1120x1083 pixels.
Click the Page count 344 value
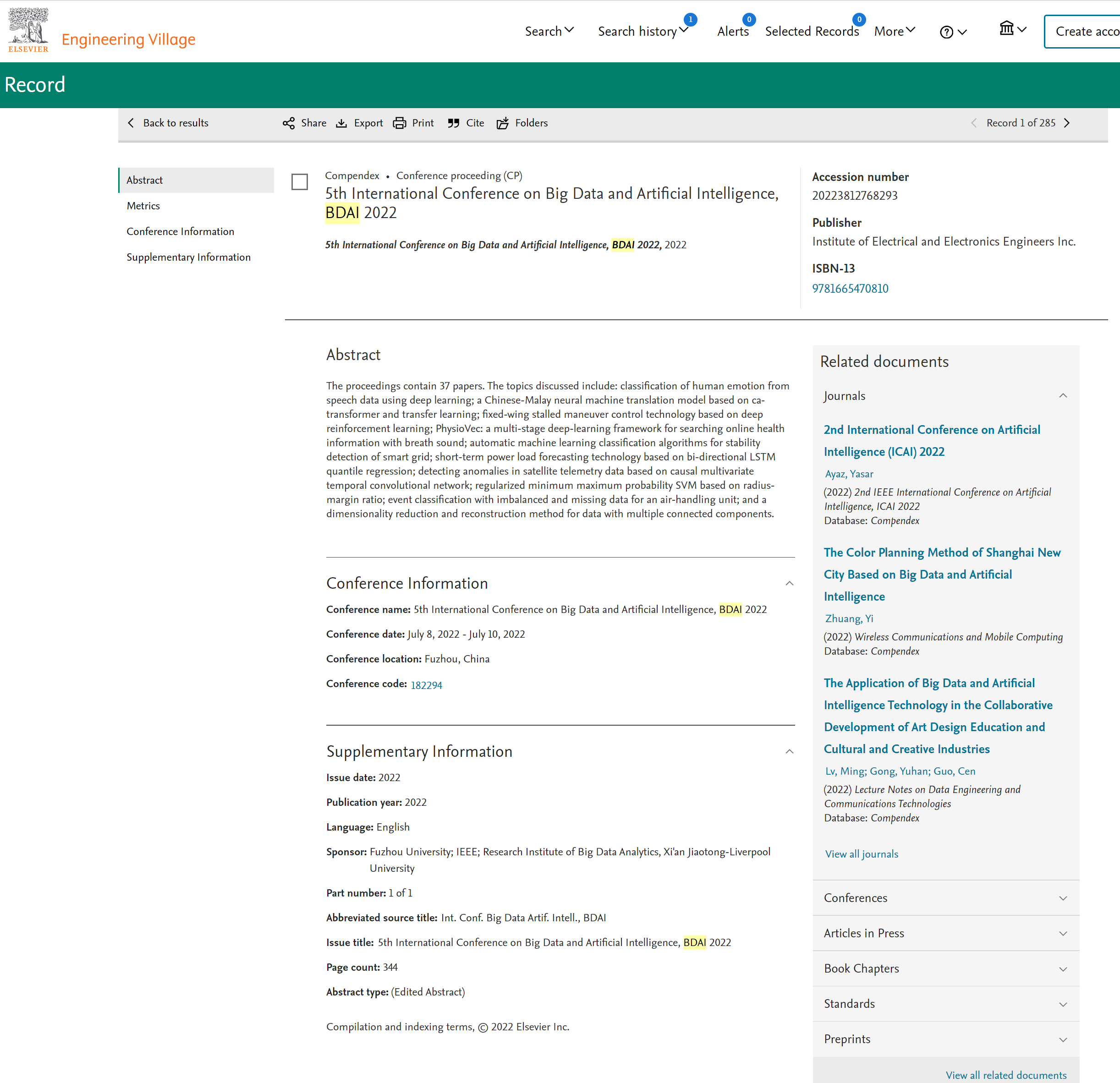coord(390,967)
